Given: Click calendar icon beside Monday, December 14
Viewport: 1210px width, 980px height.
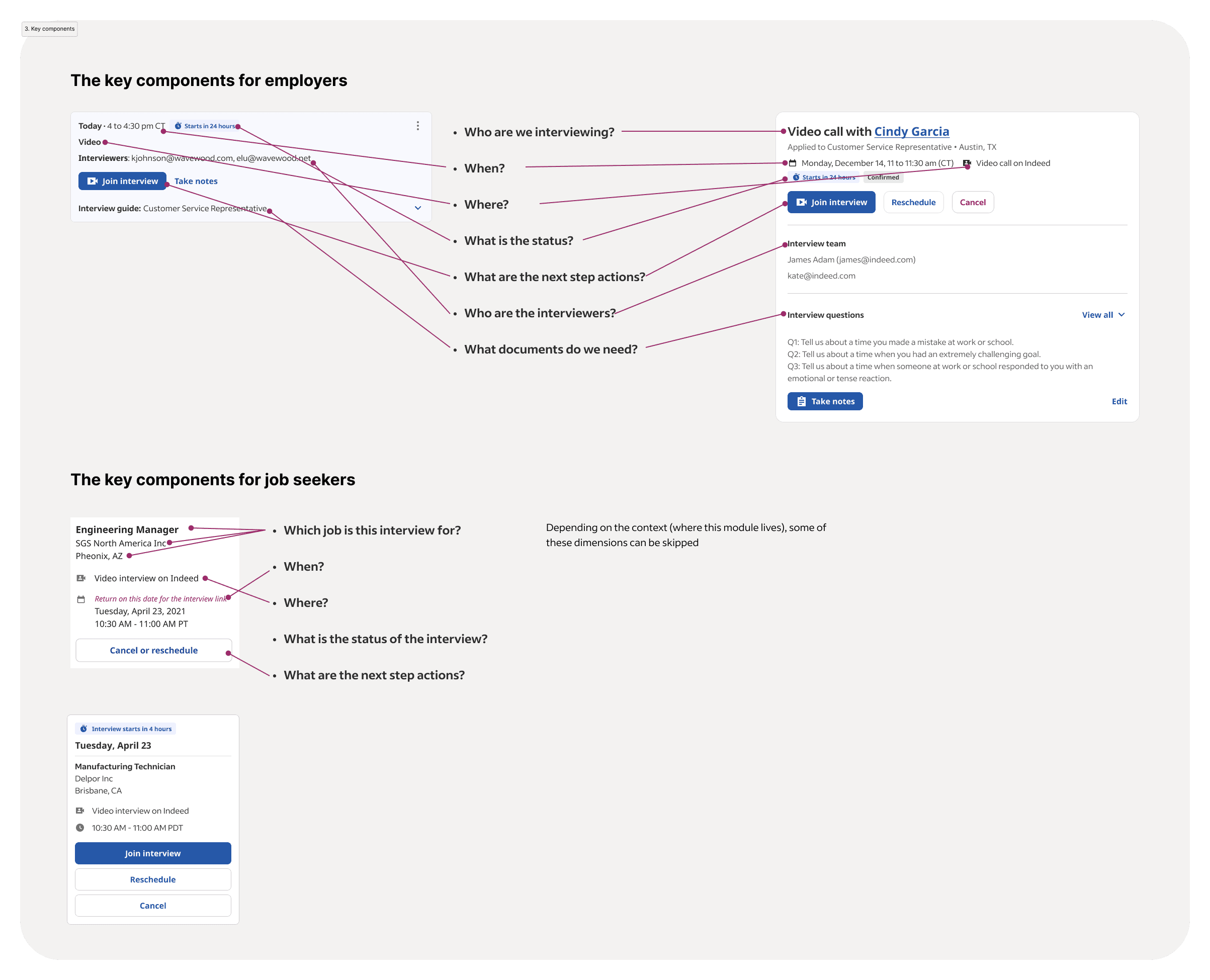Looking at the screenshot, I should coord(793,163).
